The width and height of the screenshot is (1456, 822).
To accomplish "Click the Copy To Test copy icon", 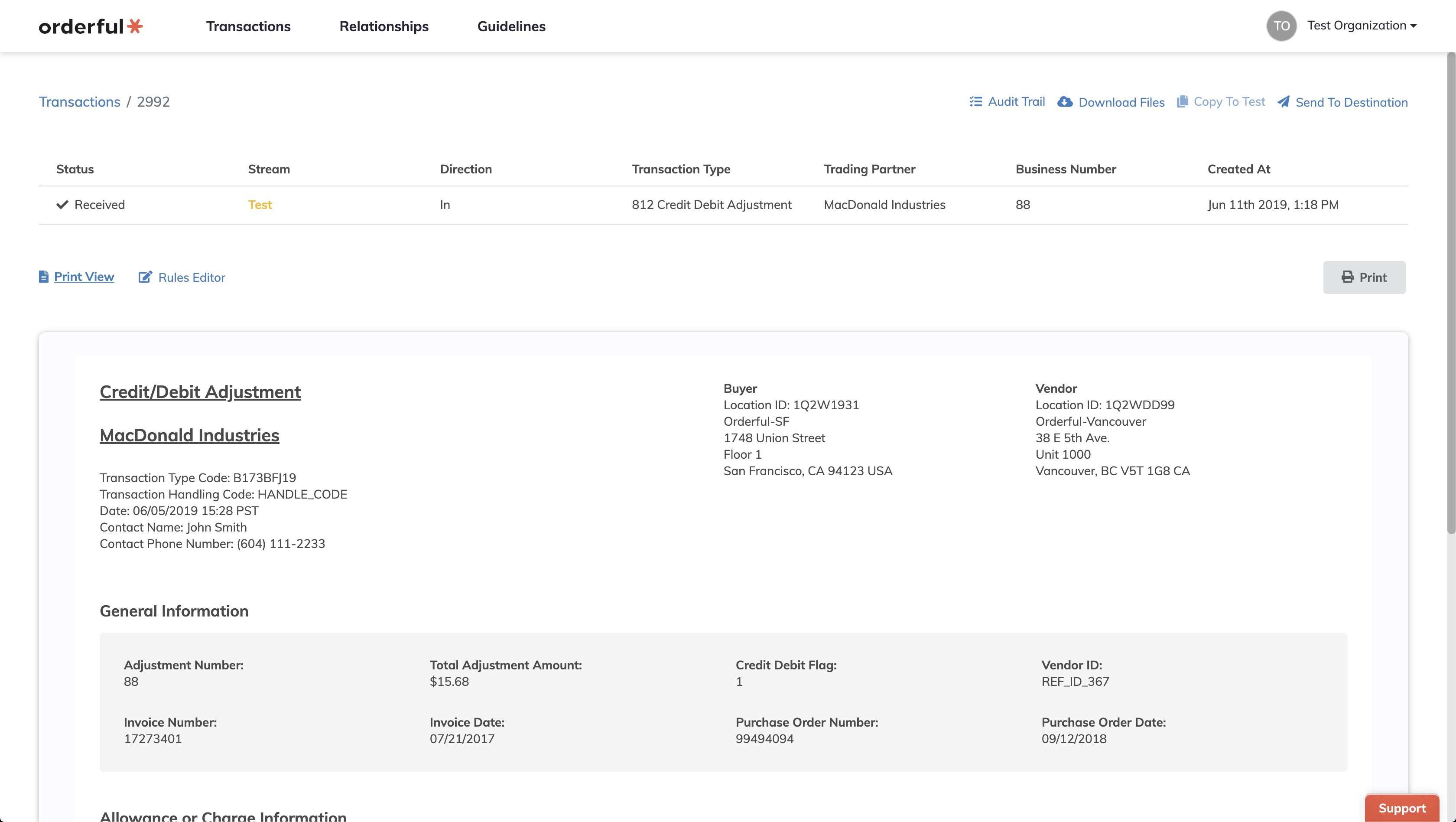I will pyautogui.click(x=1182, y=102).
